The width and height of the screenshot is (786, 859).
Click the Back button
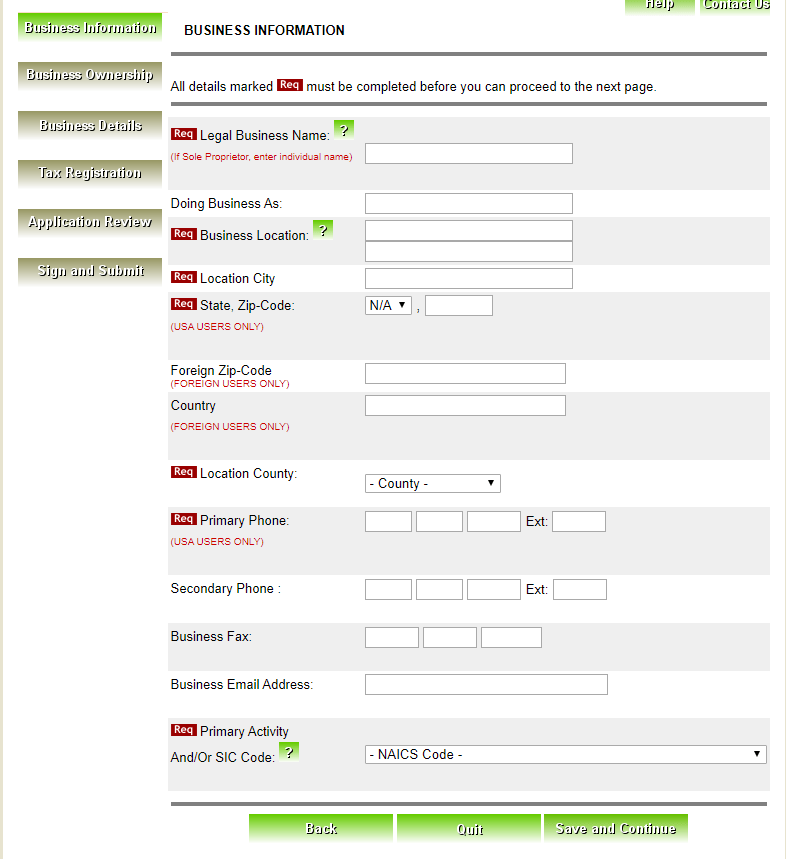(321, 828)
